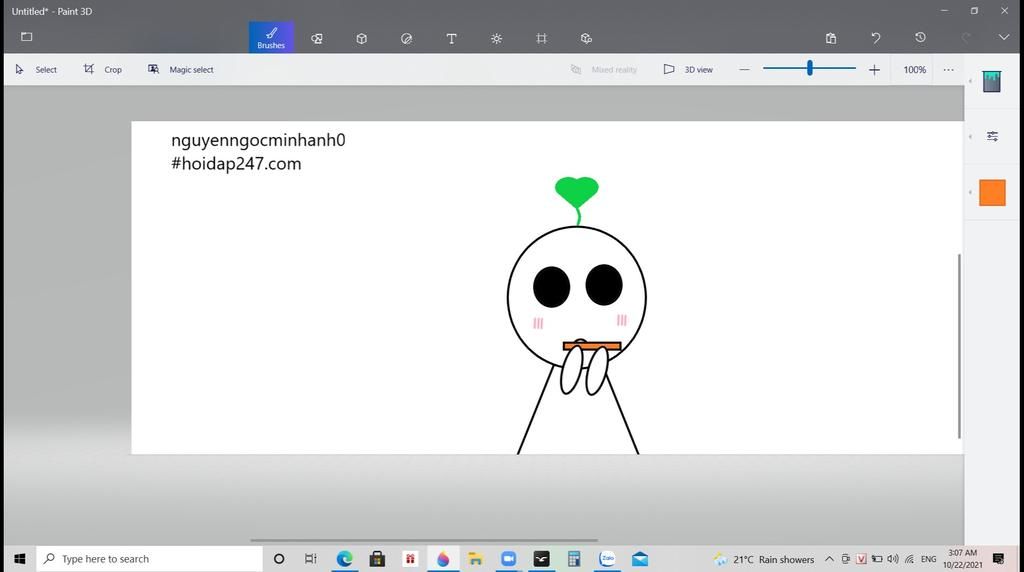
Task: Open the three-dots more options menu
Action: pyautogui.click(x=948, y=69)
